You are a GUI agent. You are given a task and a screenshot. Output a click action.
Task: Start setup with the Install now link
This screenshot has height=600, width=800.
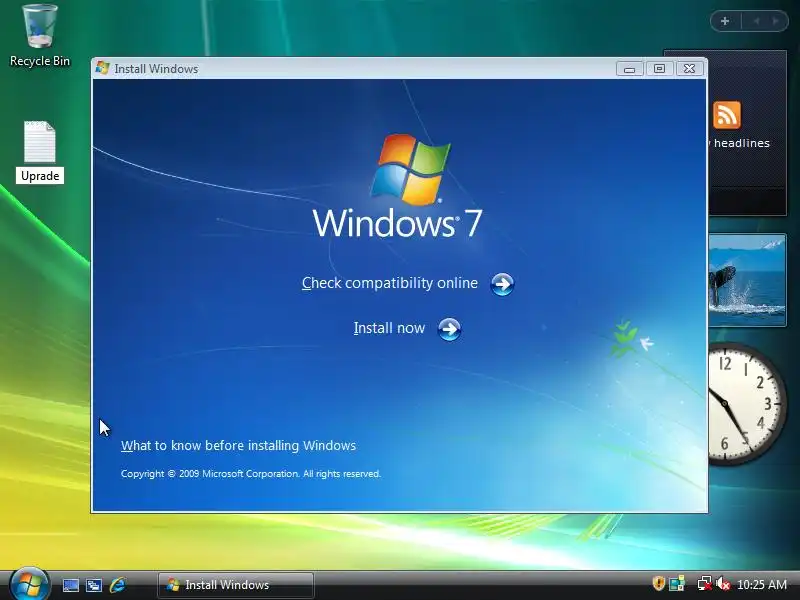click(389, 328)
